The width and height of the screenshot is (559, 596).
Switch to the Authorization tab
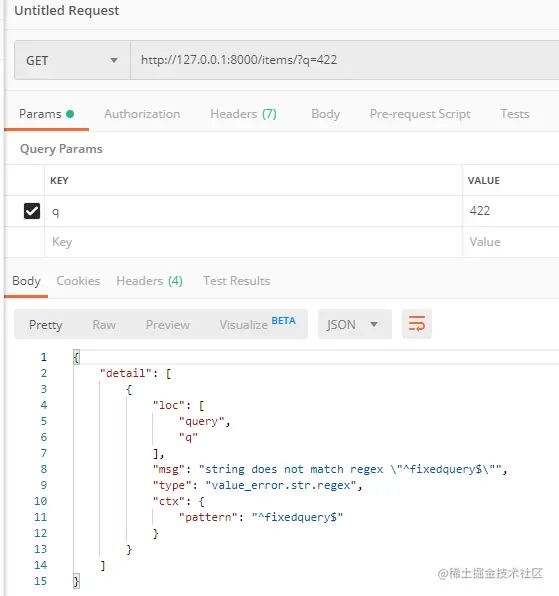(x=142, y=114)
